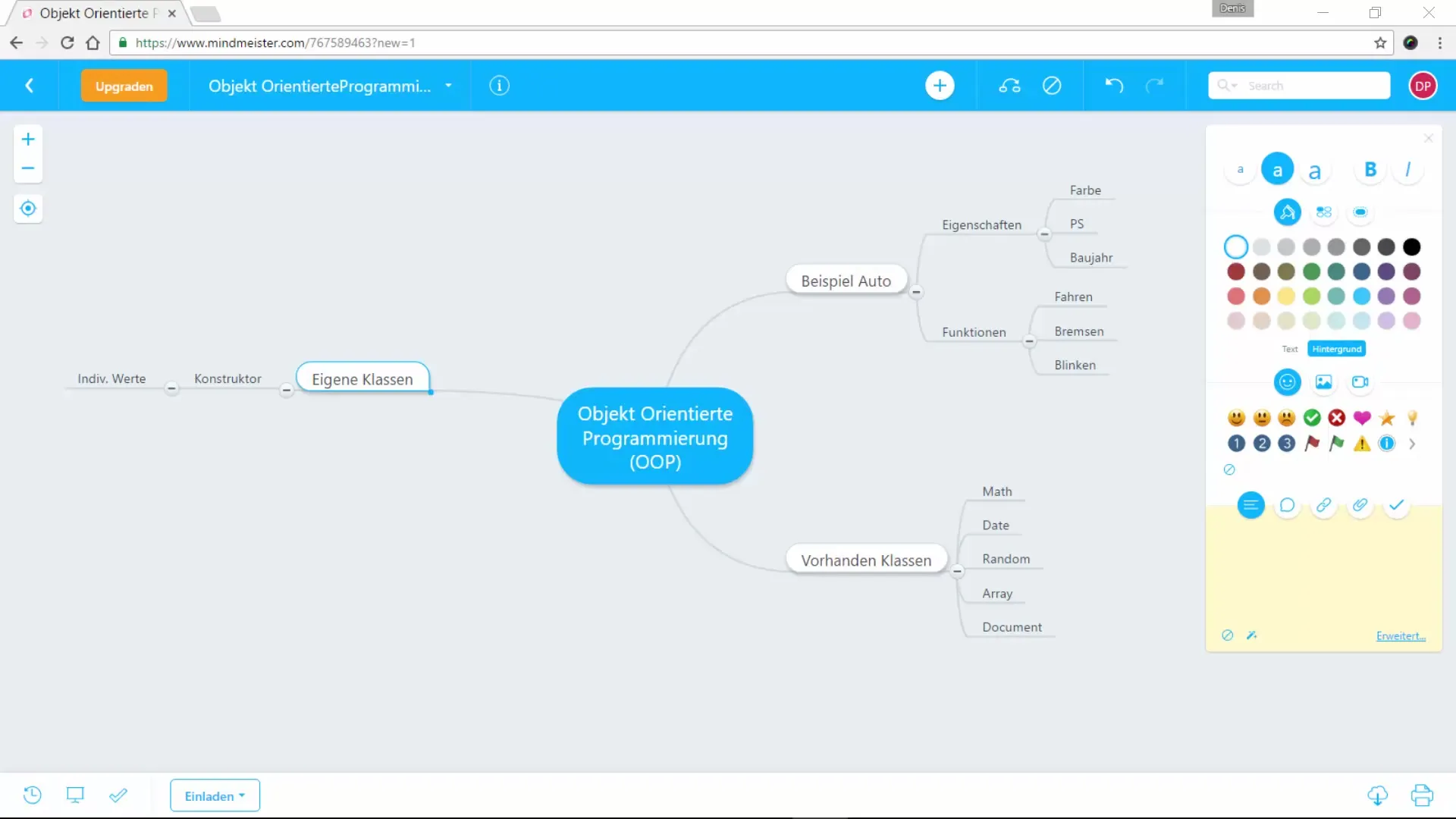
Task: Pick the black color swatch
Action: 1411,247
